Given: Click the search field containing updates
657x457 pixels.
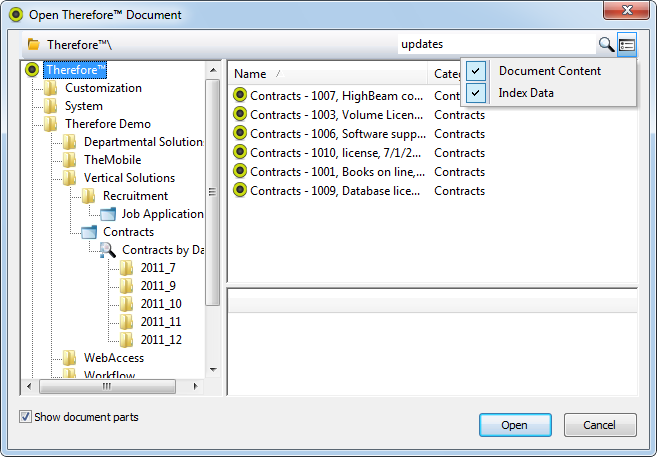Looking at the screenshot, I should pyautogui.click(x=495, y=44).
